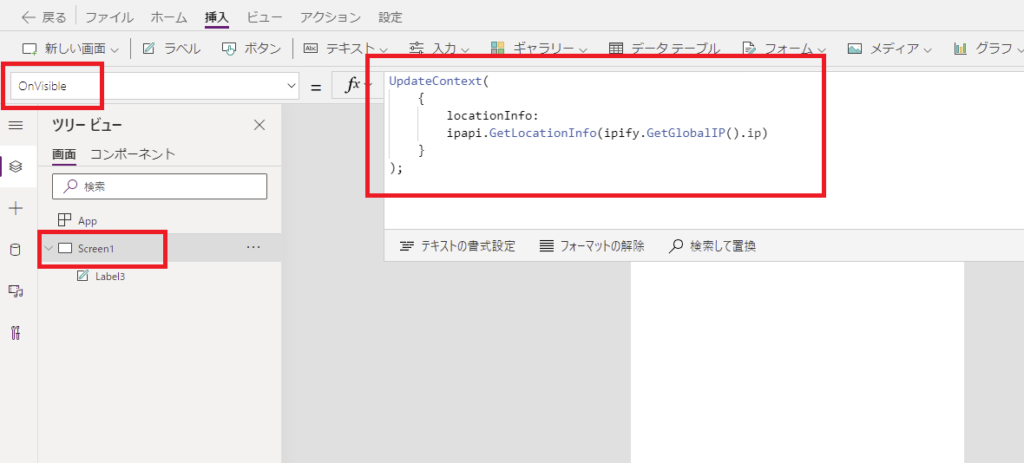Insert a ボタン control
Viewport: 1024px width, 463px height.
point(251,48)
